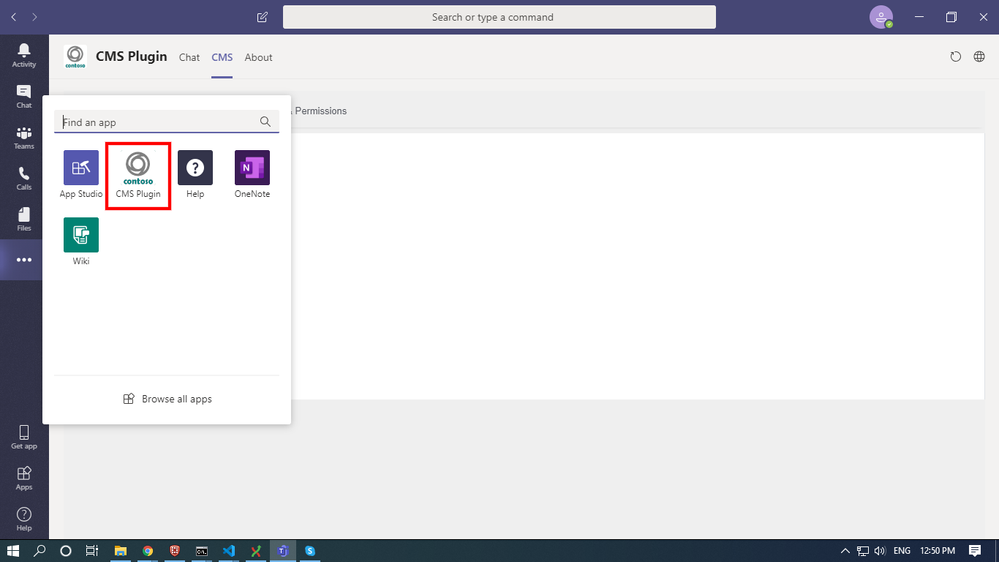This screenshot has width=999, height=562.
Task: Show hidden system tray icons
Action: pos(845,551)
